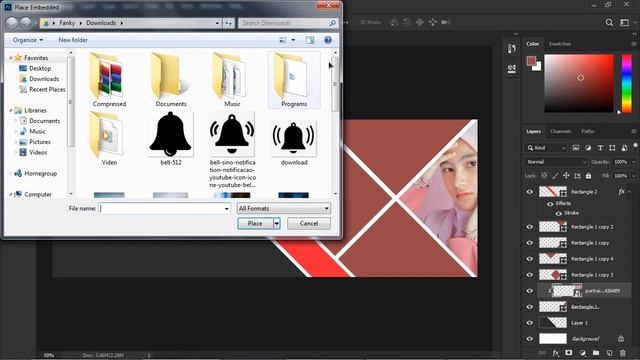Image resolution: width=640 pixels, height=360 pixels.
Task: Add a layer style with fx button
Action: (556, 353)
